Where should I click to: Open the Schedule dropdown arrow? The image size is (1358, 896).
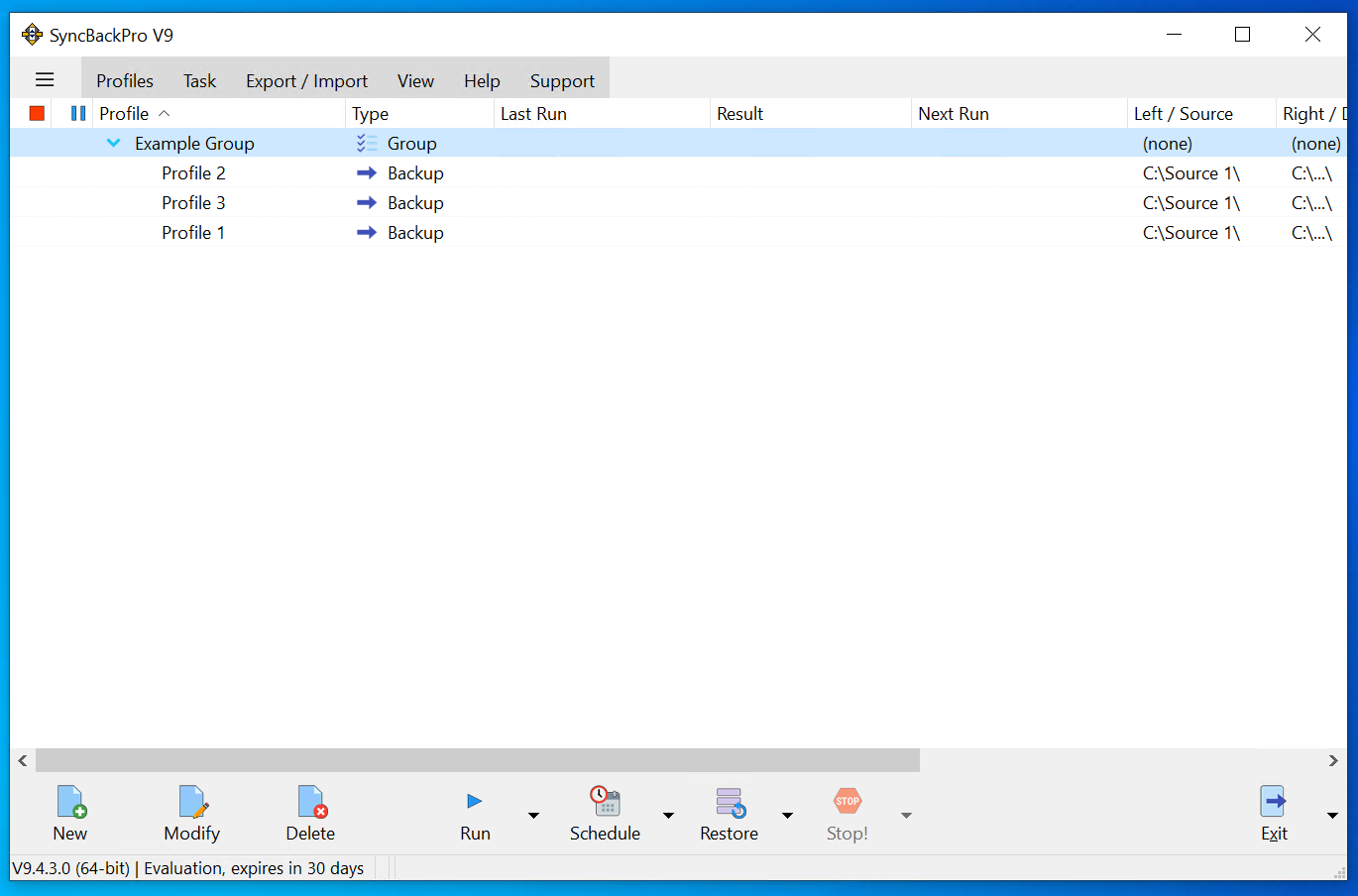(x=668, y=816)
